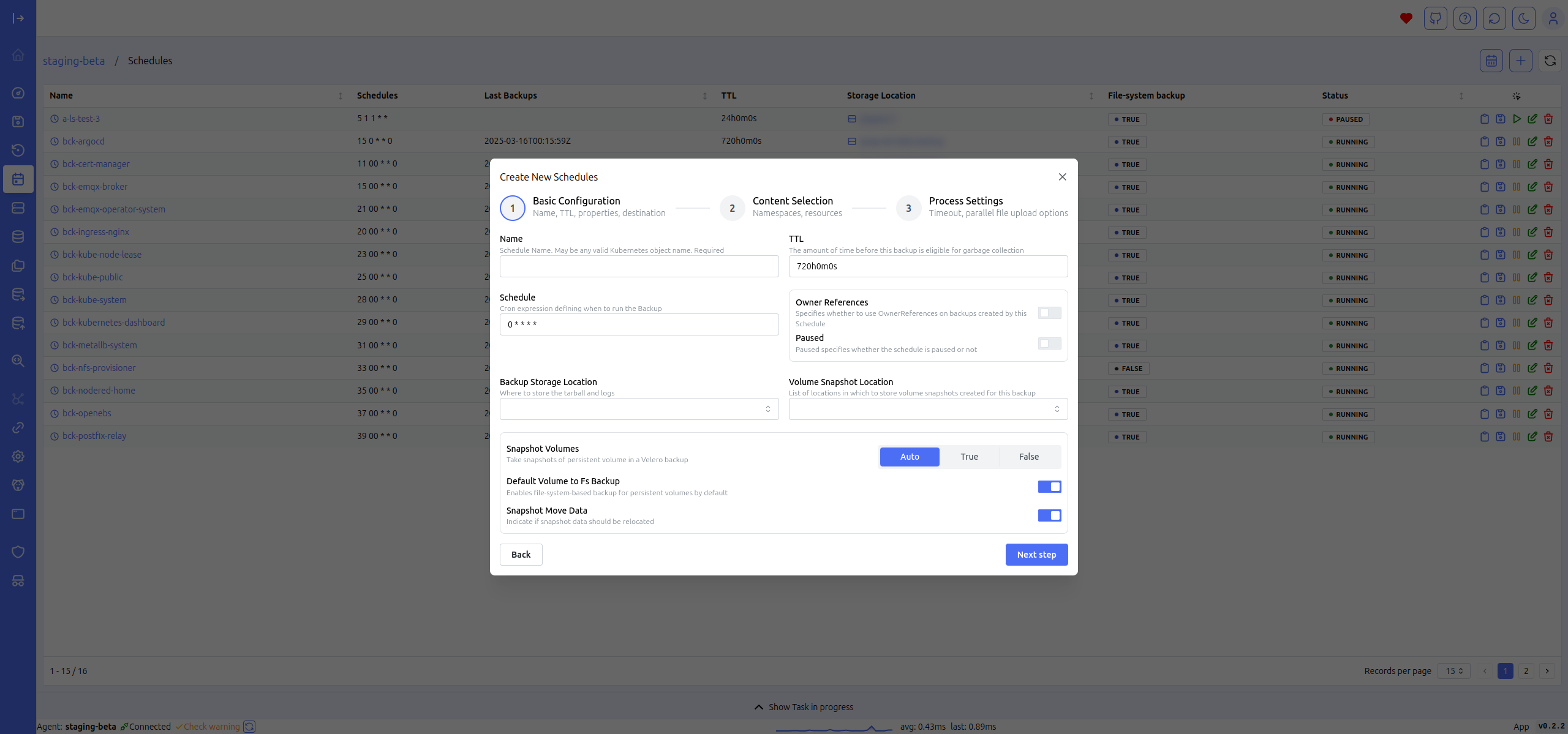
Task: Click the schedule Name input field
Action: click(x=639, y=266)
